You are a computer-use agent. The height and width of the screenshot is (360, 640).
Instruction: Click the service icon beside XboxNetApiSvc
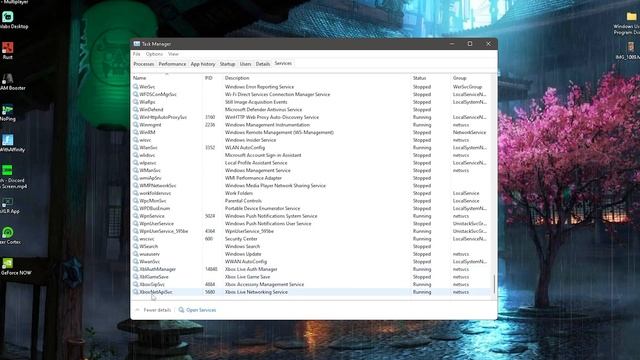tap(136, 292)
